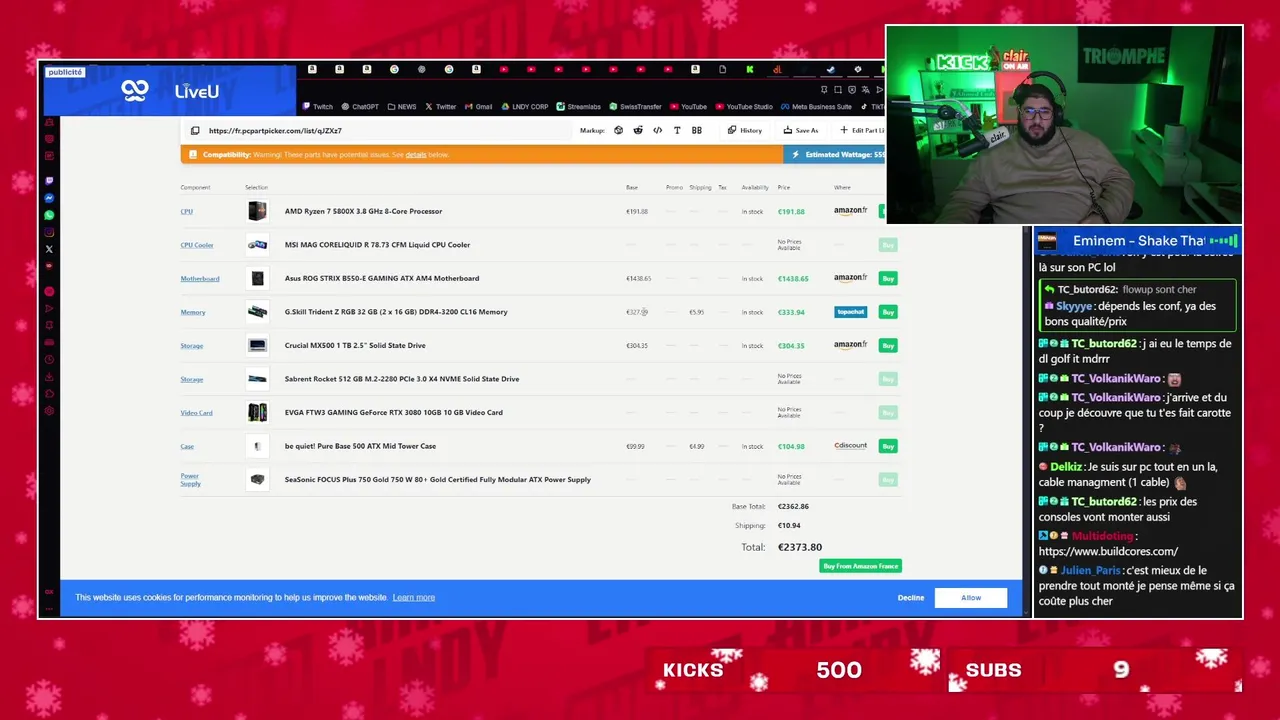Click the Estimated Wattage banner
Image resolution: width=1280 pixels, height=720 pixels.
pyautogui.click(x=834, y=155)
